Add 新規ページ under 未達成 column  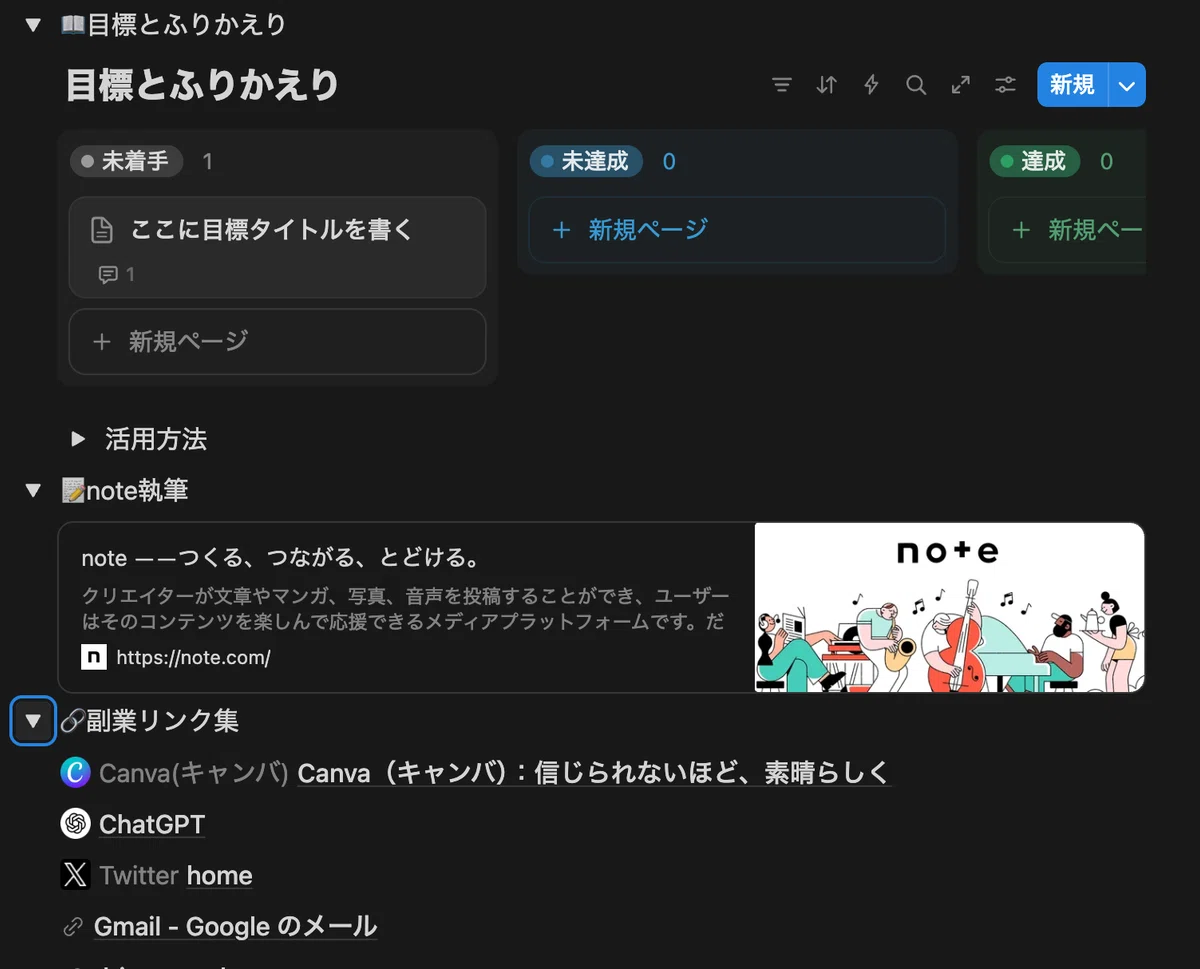coord(736,230)
